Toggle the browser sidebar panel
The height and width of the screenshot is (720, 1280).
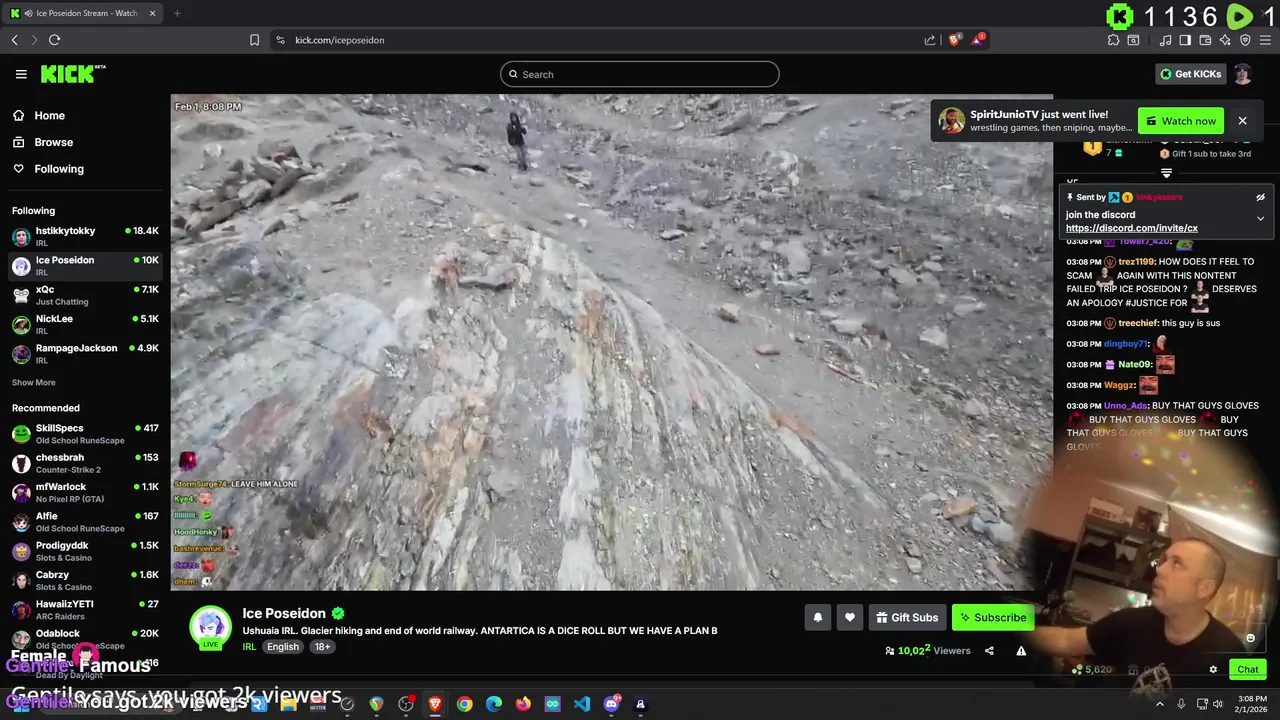tap(1185, 40)
